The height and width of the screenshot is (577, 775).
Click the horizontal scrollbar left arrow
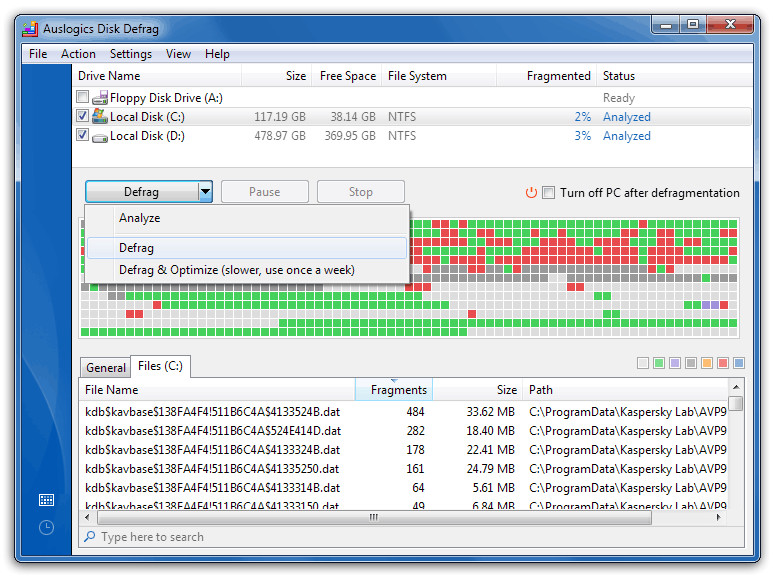click(87, 517)
